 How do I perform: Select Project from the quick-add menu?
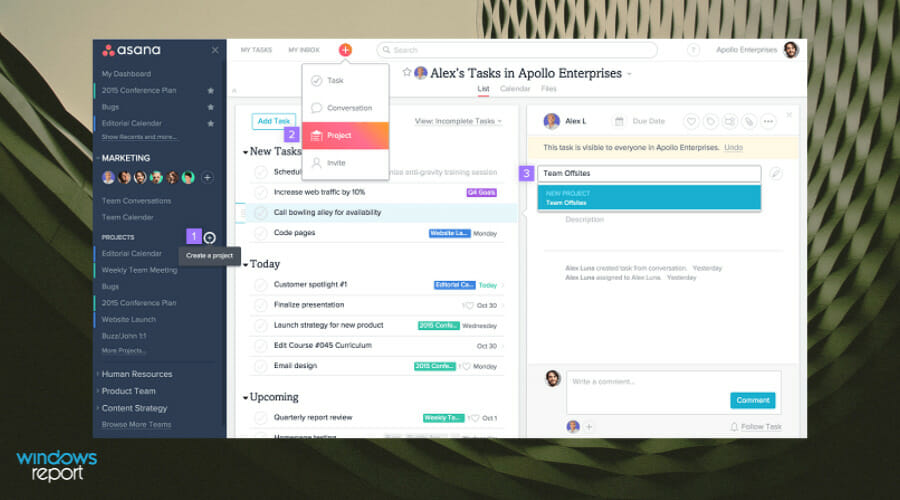345,135
